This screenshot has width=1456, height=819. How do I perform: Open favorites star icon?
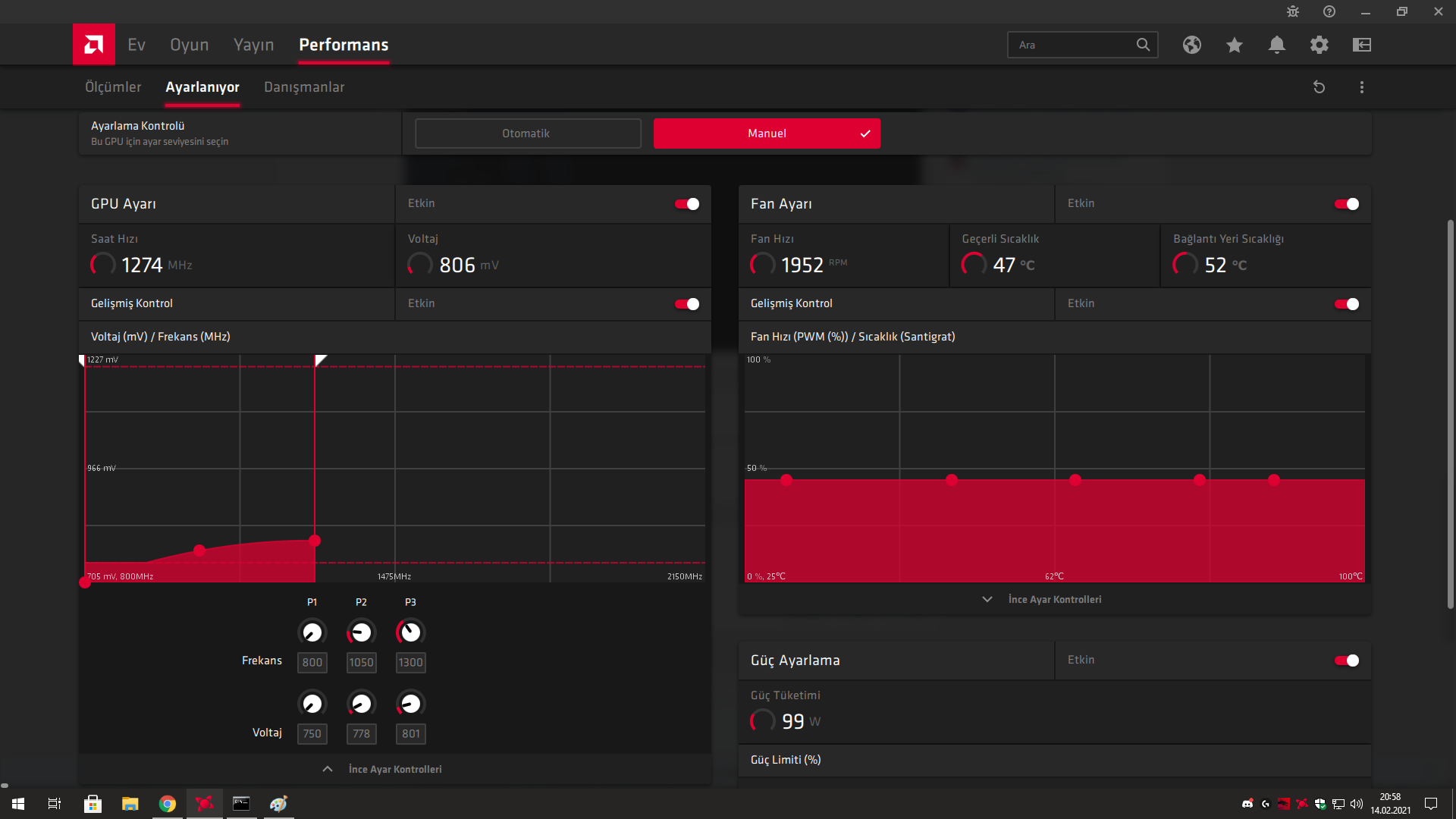click(x=1234, y=45)
